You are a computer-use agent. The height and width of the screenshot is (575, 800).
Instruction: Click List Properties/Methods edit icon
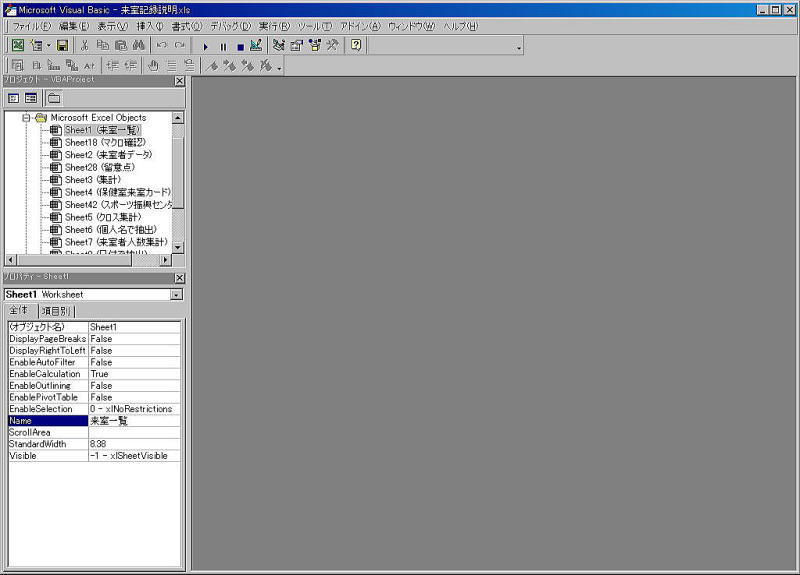click(x=17, y=65)
